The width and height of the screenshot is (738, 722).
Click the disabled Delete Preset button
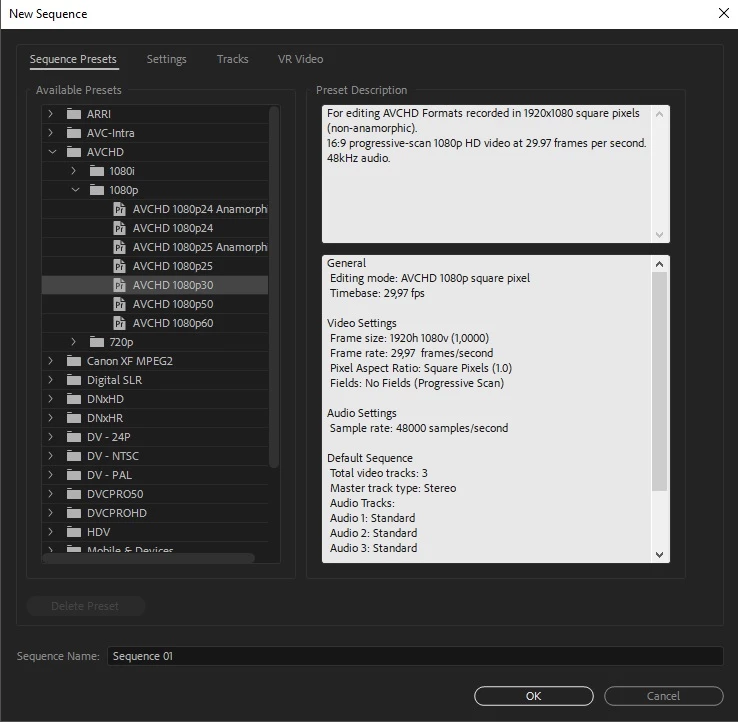(x=85, y=606)
